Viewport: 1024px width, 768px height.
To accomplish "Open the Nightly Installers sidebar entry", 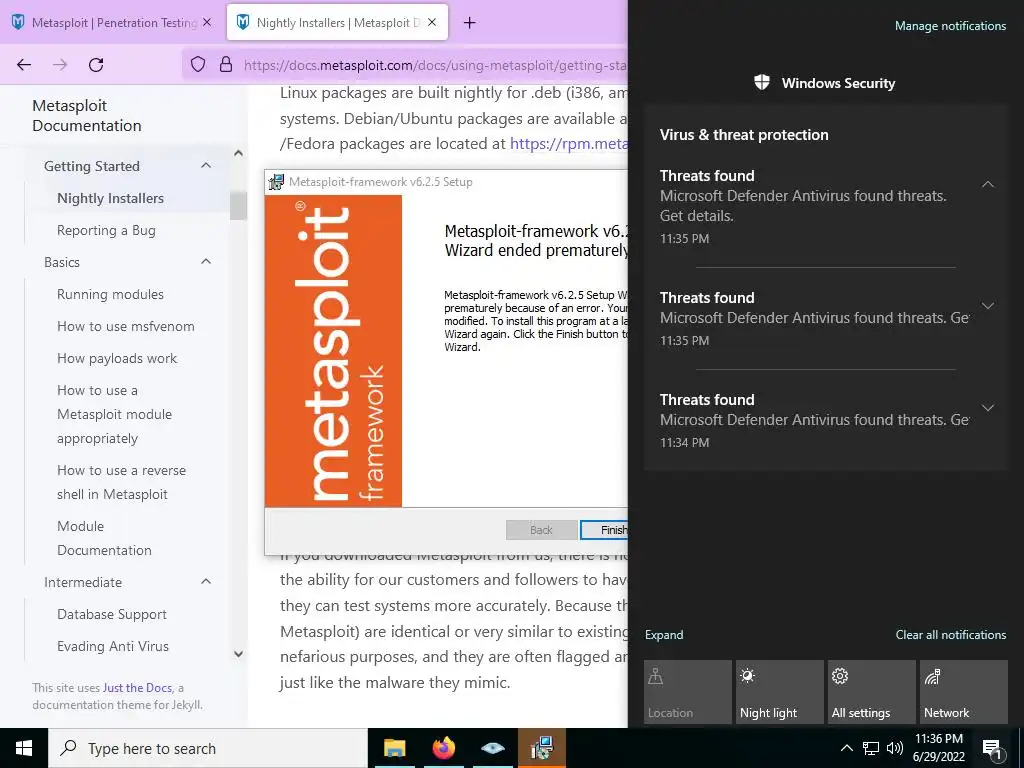I will [110, 198].
